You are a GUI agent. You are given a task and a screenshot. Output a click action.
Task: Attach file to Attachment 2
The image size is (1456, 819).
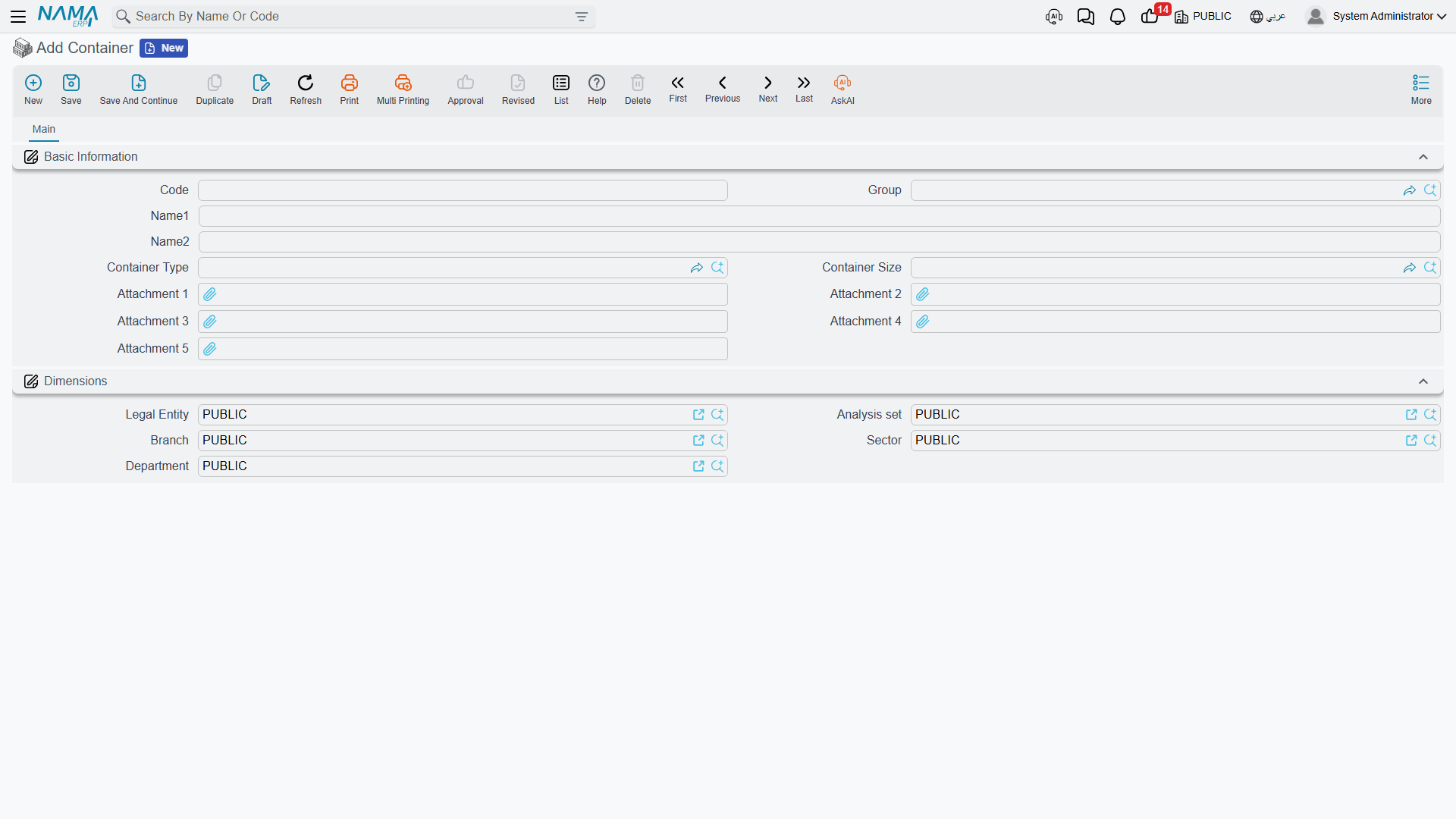pos(923,294)
